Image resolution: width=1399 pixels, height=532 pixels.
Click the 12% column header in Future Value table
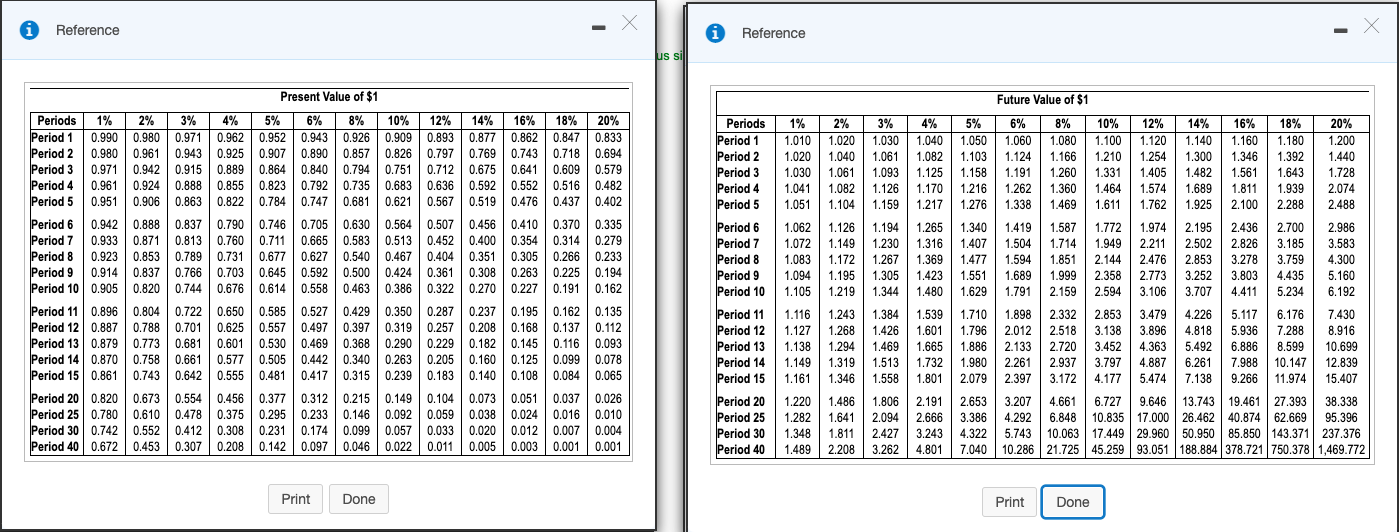[1153, 124]
